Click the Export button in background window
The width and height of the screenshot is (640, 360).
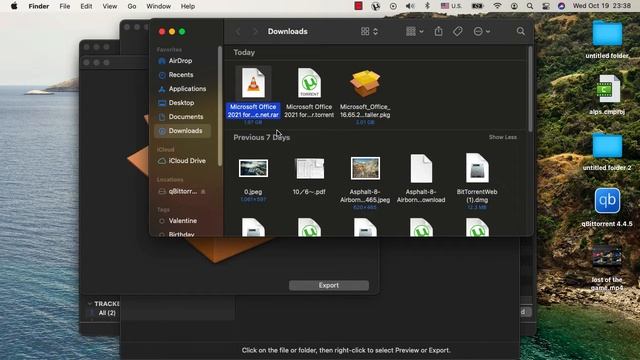(329, 285)
